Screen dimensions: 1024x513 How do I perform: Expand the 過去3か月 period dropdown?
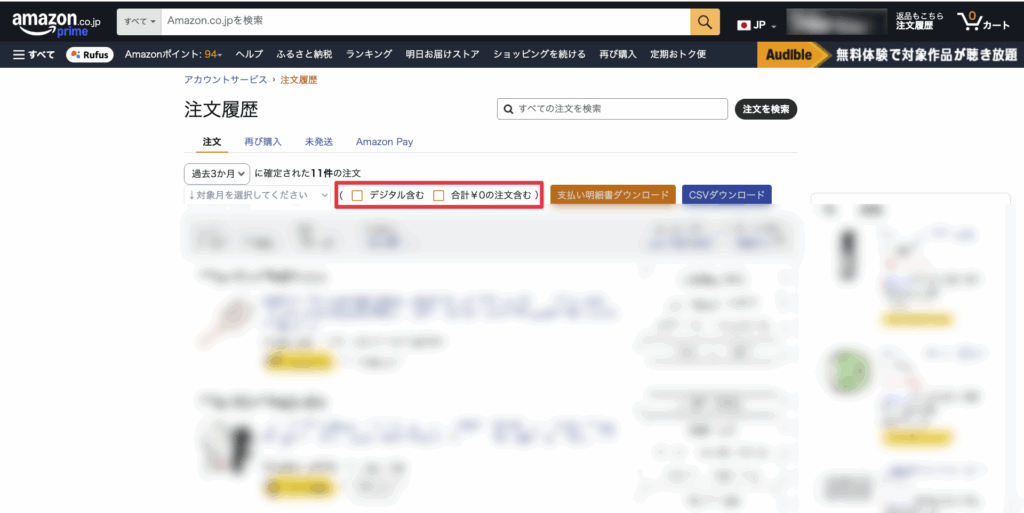[216, 174]
